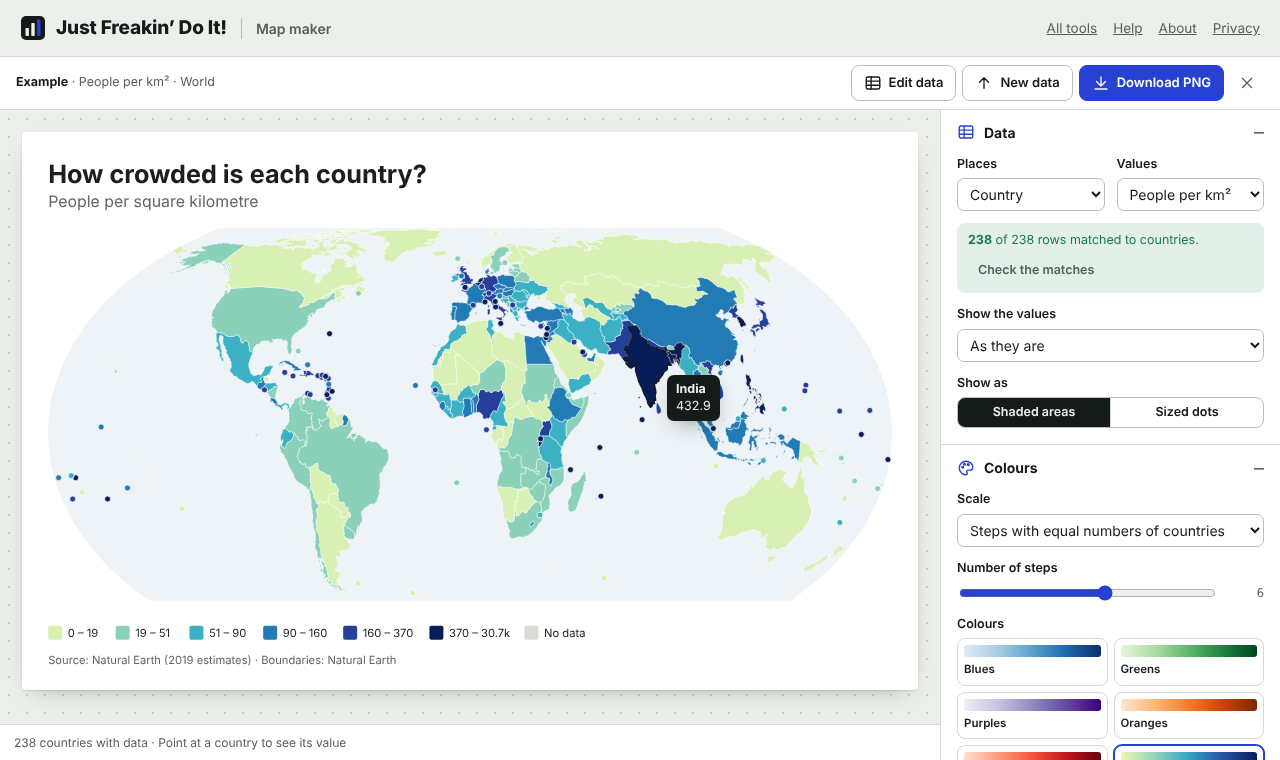Upload a new dataset with New data

click(x=1018, y=83)
